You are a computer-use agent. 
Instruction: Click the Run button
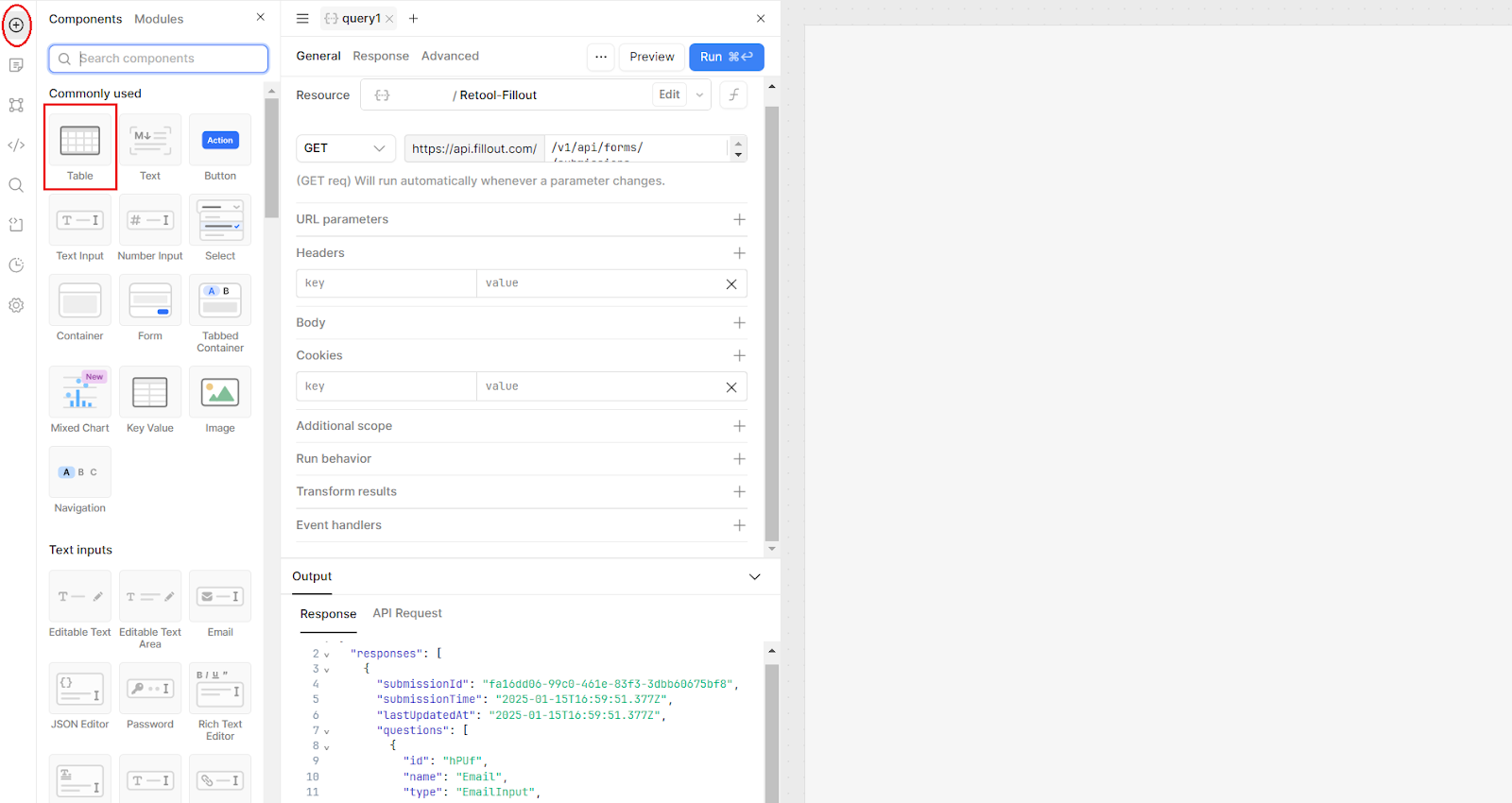coord(727,57)
